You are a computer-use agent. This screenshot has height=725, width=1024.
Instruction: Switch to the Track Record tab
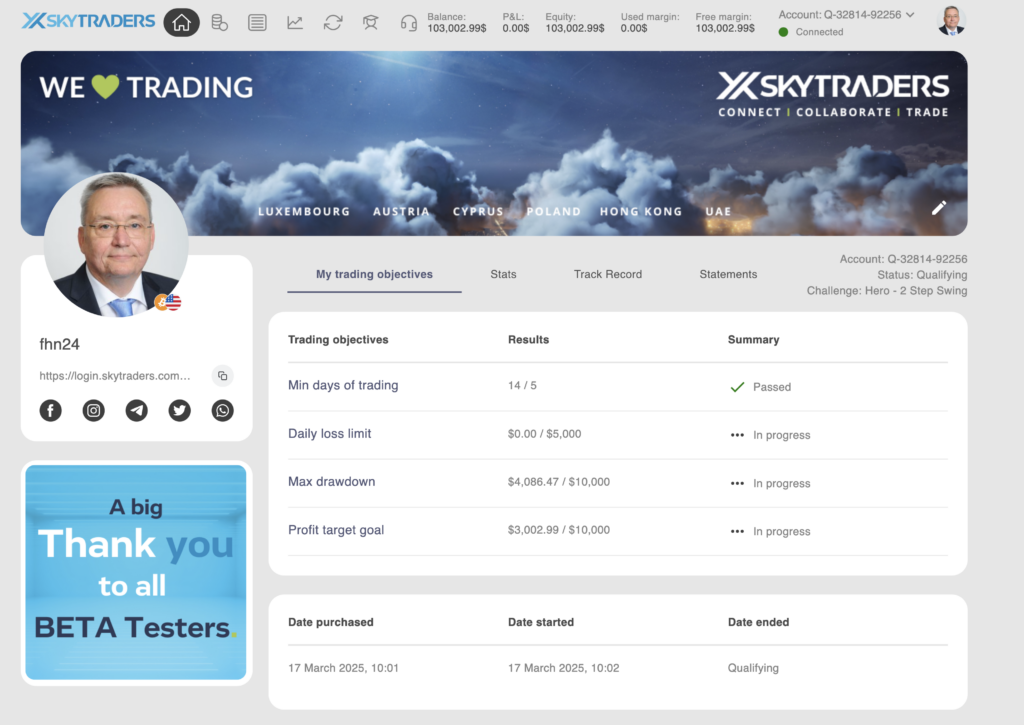click(608, 274)
